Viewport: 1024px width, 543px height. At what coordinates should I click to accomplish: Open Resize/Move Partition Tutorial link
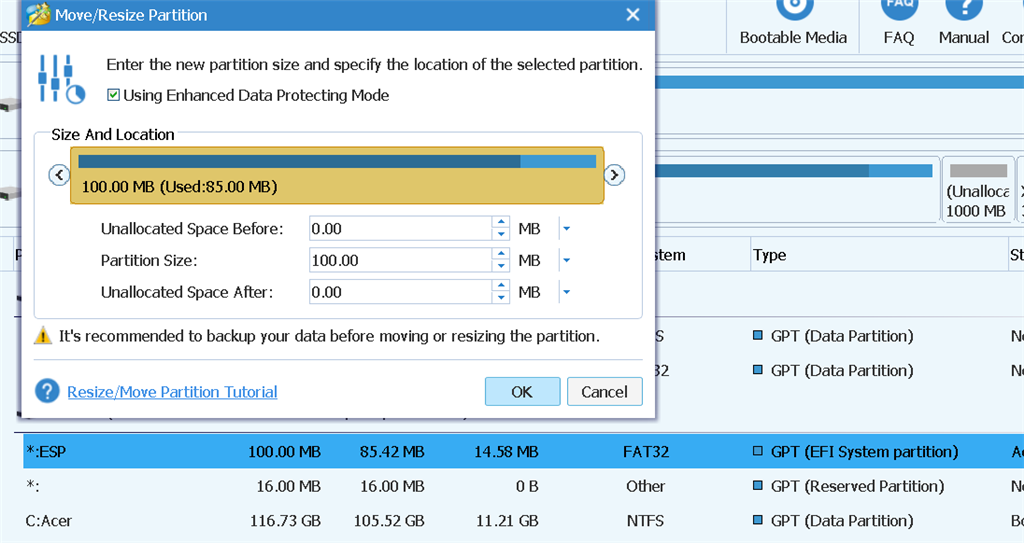pos(172,392)
